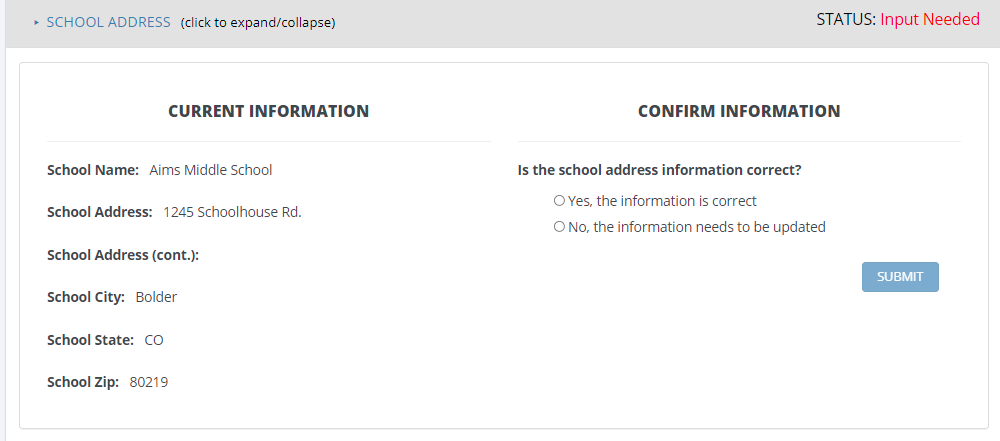This screenshot has height=441, width=1000.
Task: Click the 'School City:' field label
Action: click(86, 297)
